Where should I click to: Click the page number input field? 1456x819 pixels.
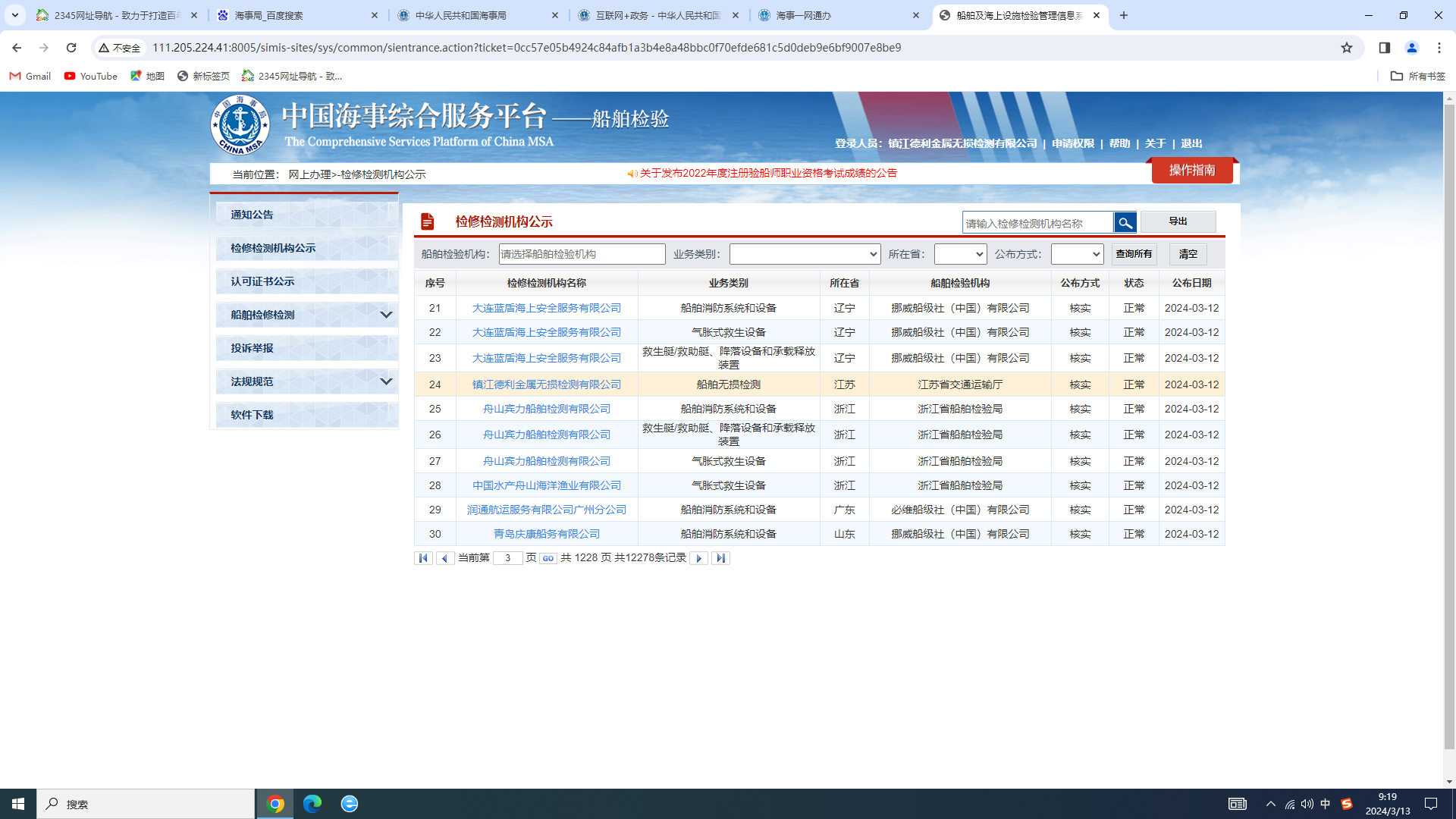[507, 558]
